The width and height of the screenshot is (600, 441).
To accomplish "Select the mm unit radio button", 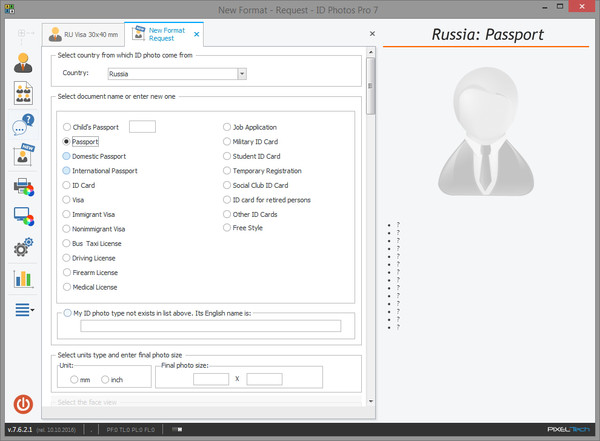I will (x=75, y=380).
